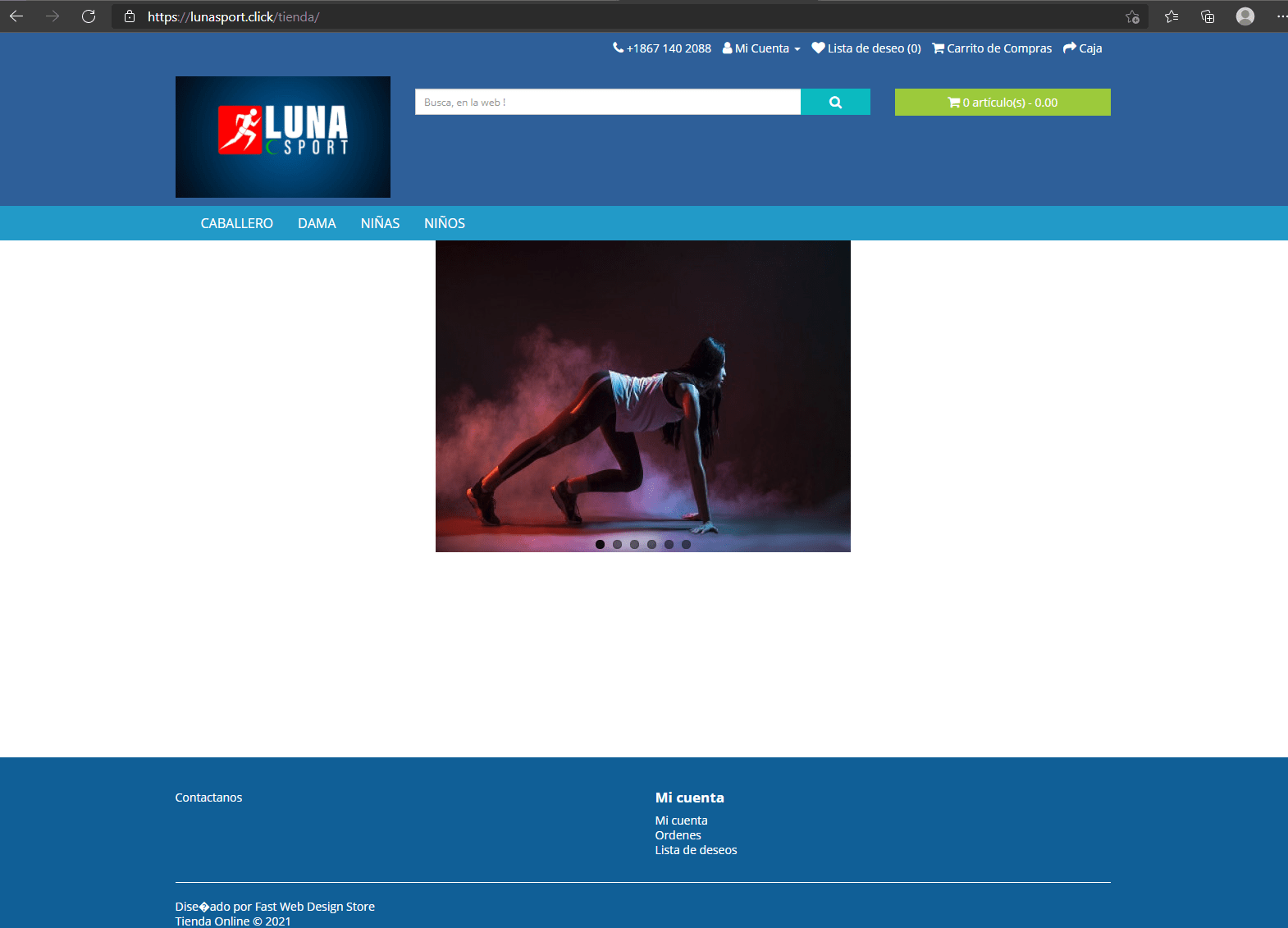This screenshot has height=928, width=1288.
Task: Open the CABALLERO category
Action: (237, 223)
